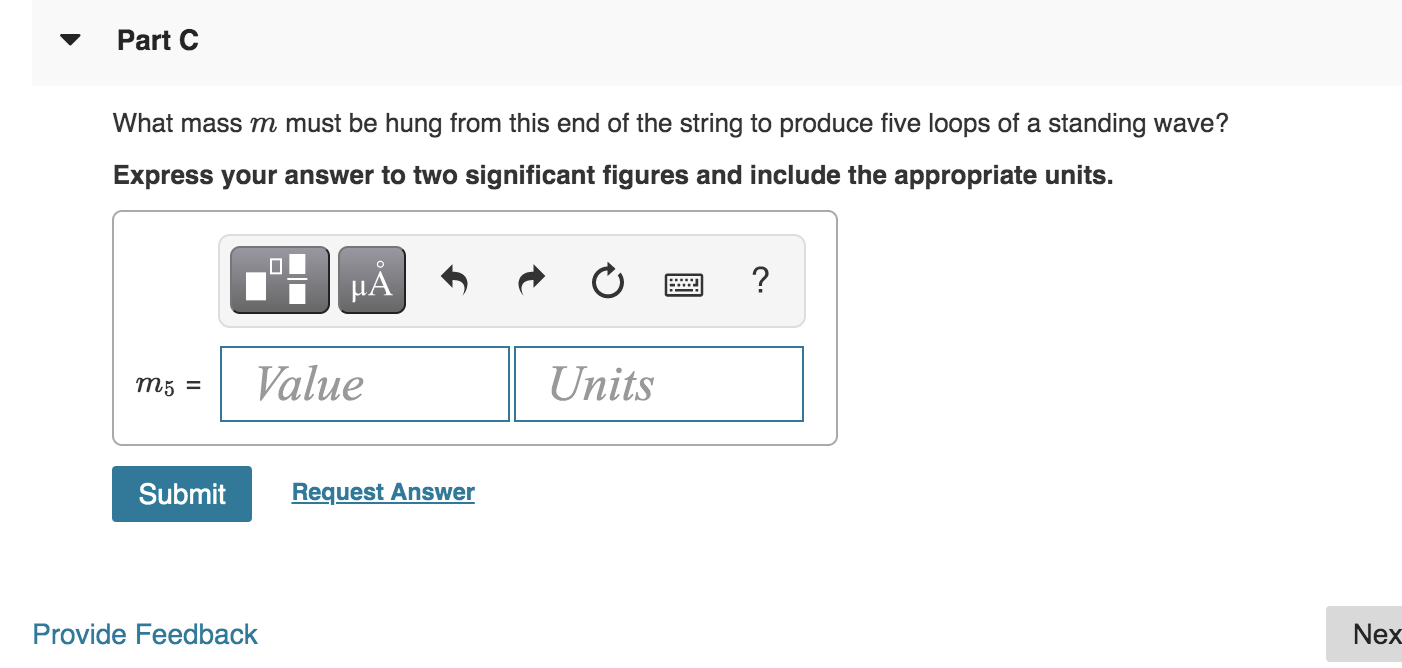This screenshot has height=668, width=1402.
Task: Click the Part C title text
Action: [x=157, y=40]
